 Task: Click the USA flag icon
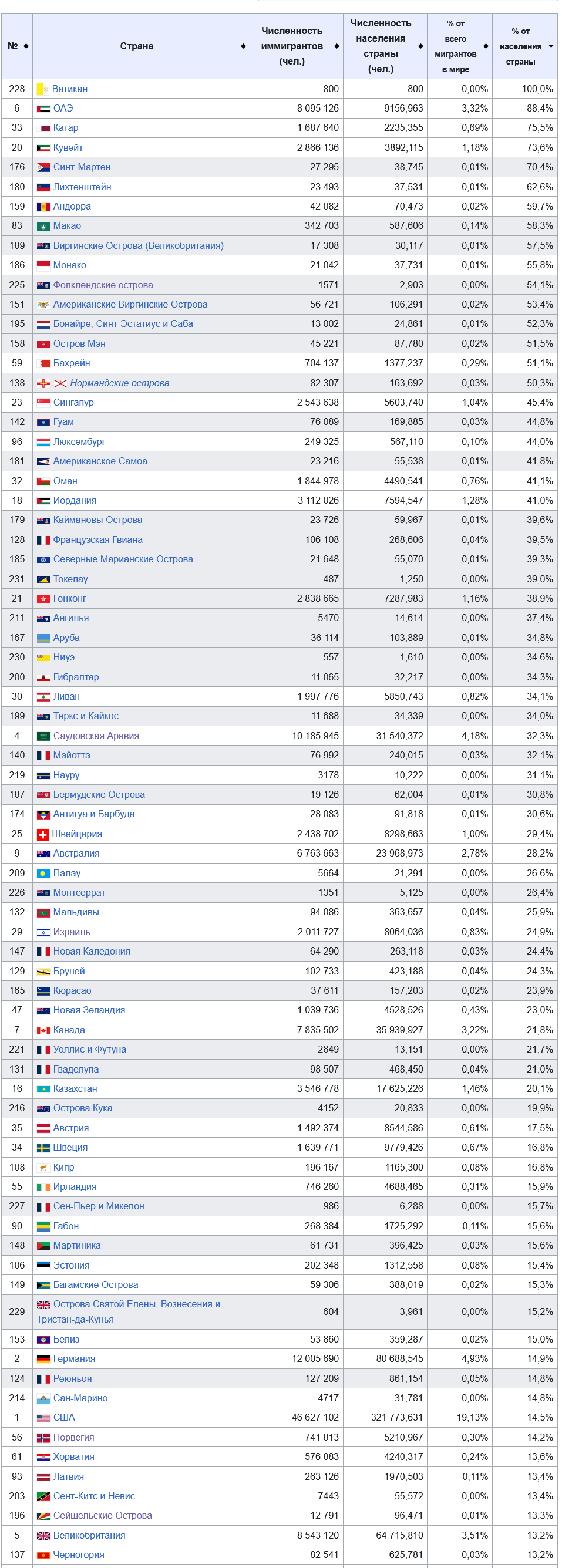[43, 1418]
